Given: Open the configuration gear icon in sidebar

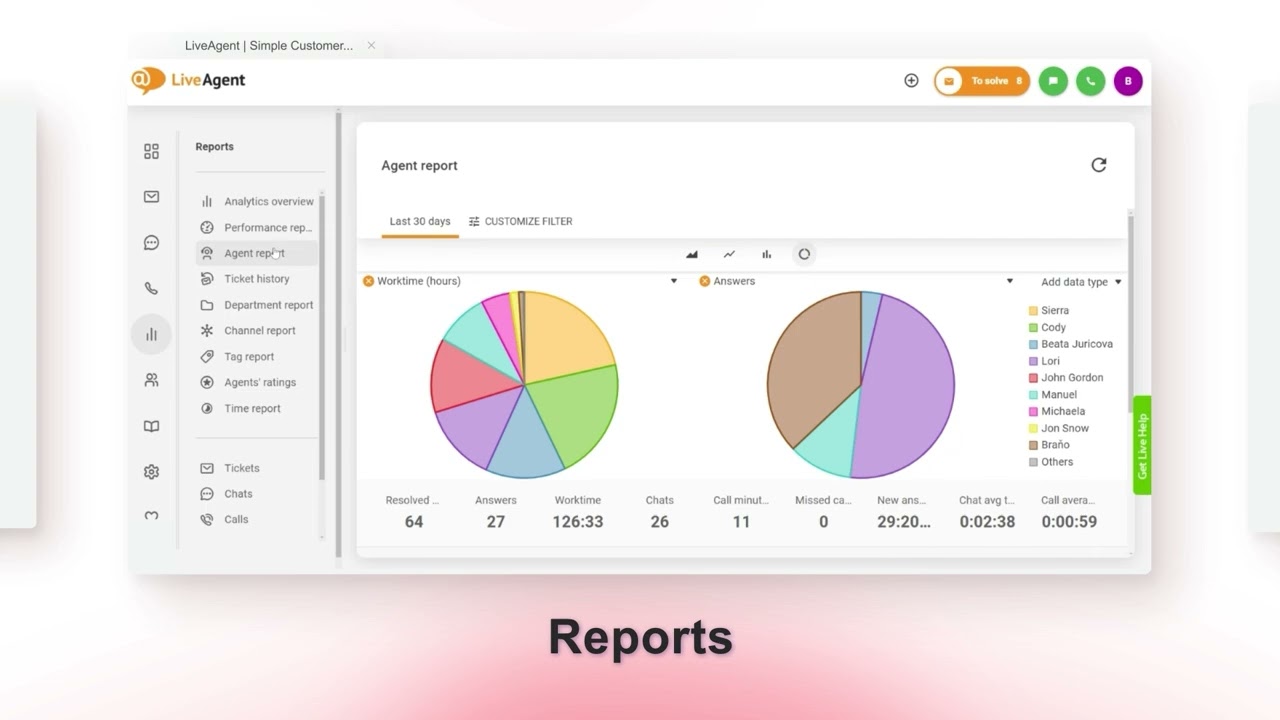Looking at the screenshot, I should [151, 472].
